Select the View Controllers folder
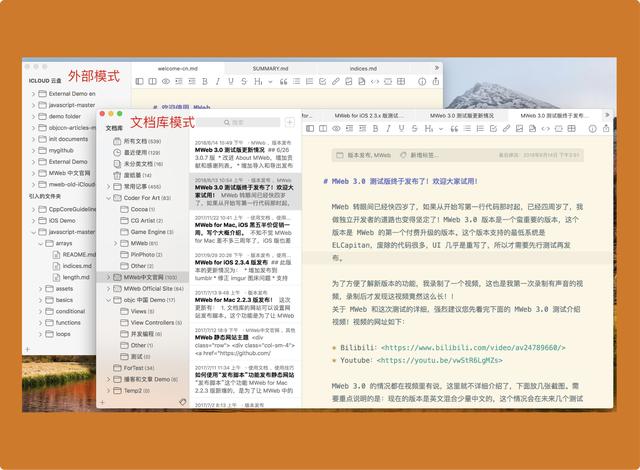Screen dimensions: 640x470 (x=143, y=322)
